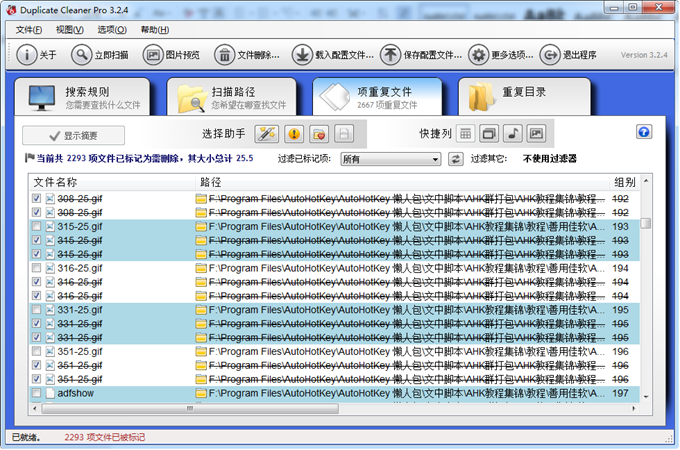Click the folder icon in the unmarked 351-25.gif row
The image size is (680, 450).
(x=200, y=352)
